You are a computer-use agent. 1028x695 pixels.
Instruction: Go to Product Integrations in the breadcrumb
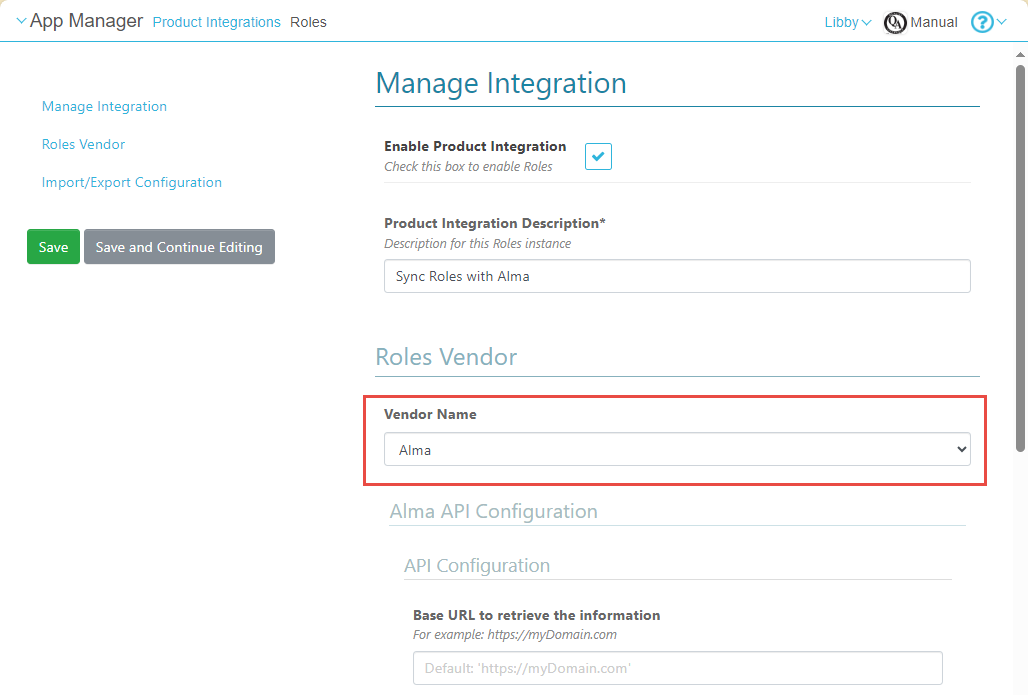coord(216,22)
